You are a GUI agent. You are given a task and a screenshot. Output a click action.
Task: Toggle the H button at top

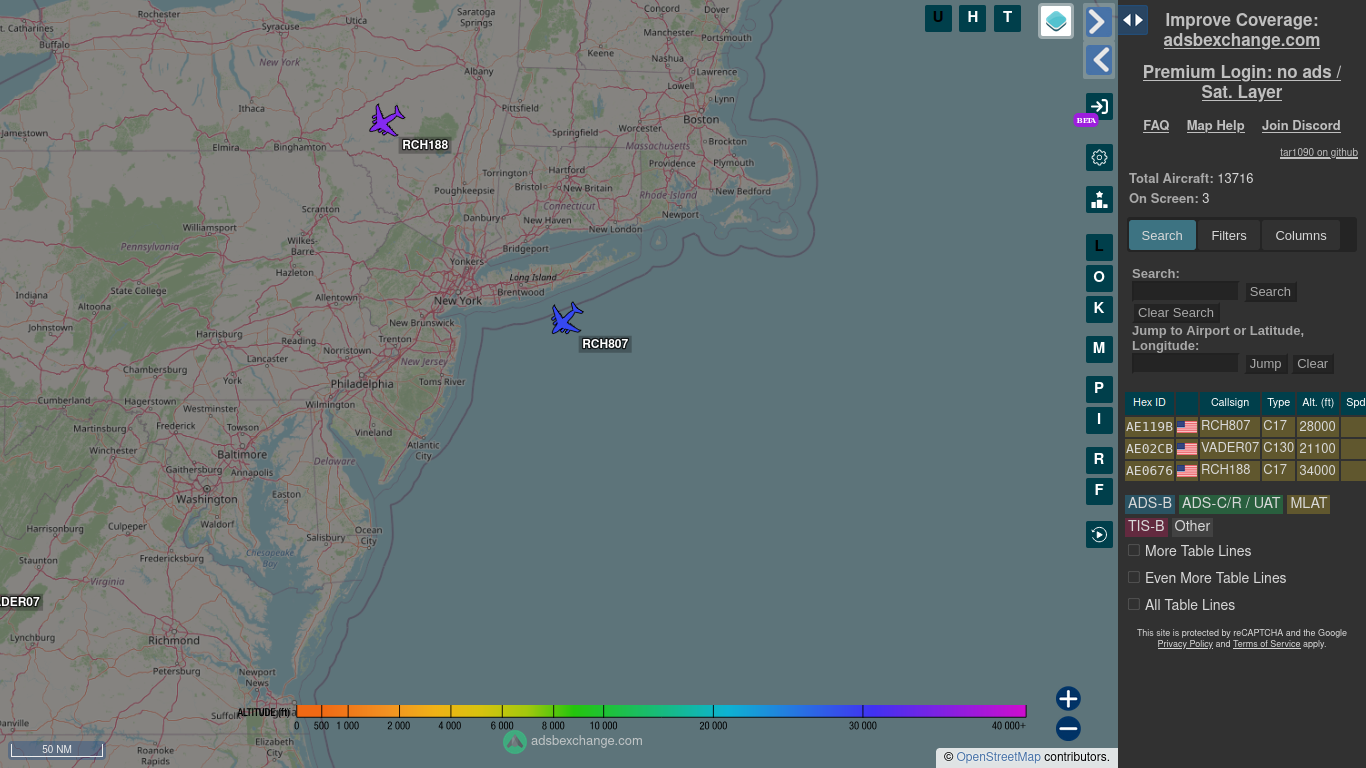(x=973, y=18)
